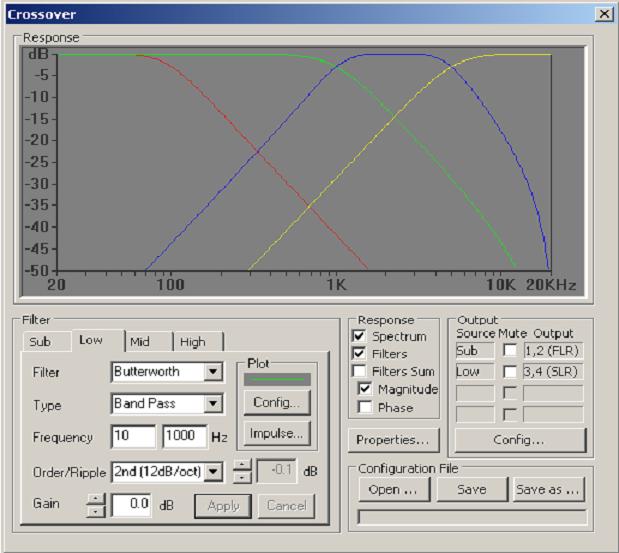Click the Properties button

(x=392, y=439)
